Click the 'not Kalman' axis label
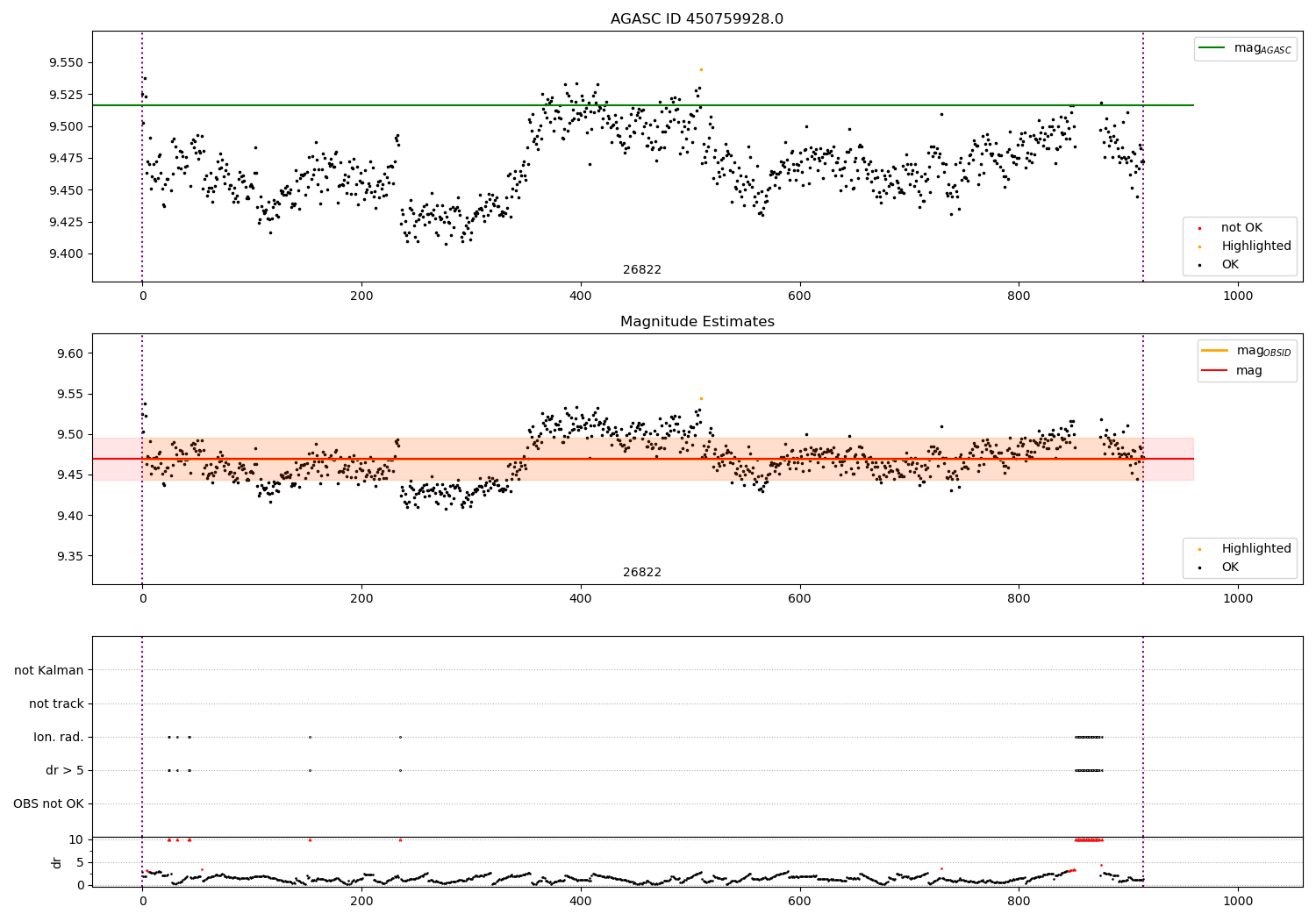Viewport: 1316px width, 921px height. (49, 670)
